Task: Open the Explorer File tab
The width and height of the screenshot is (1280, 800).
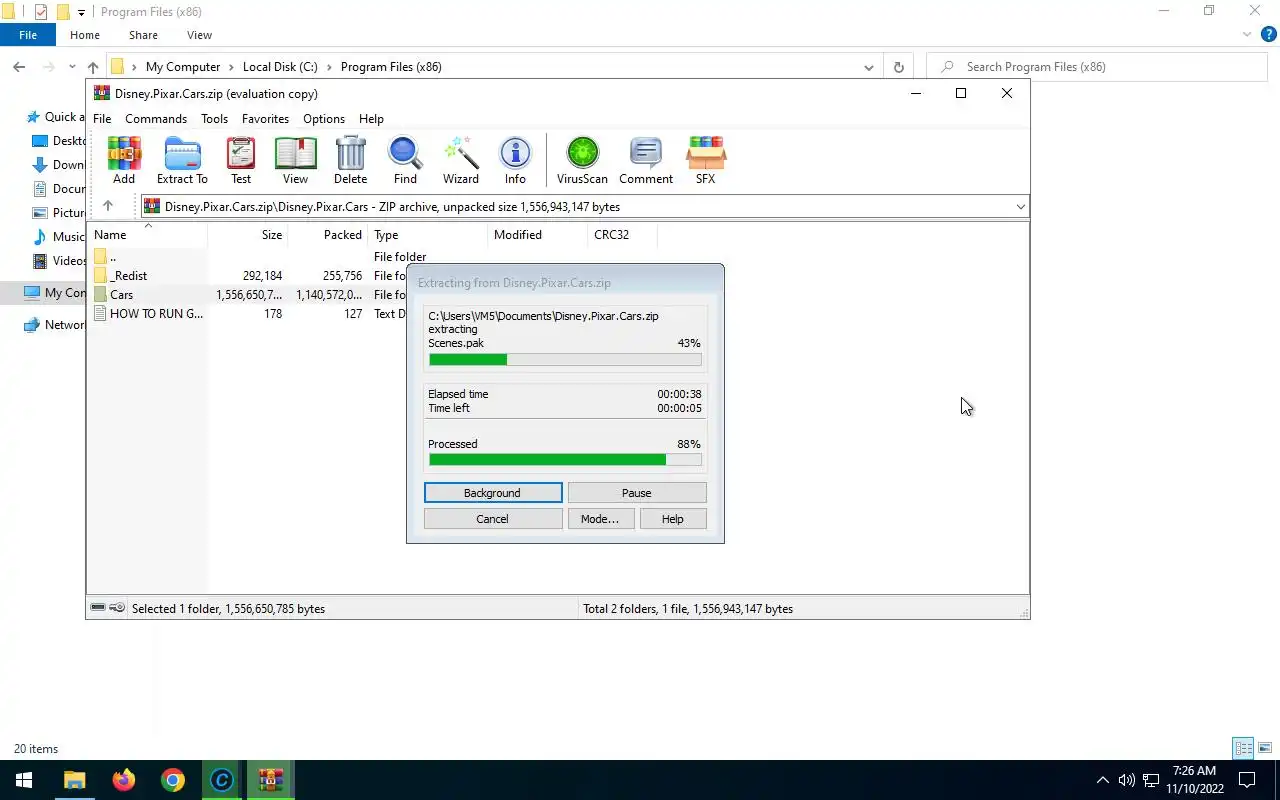Action: 28,35
